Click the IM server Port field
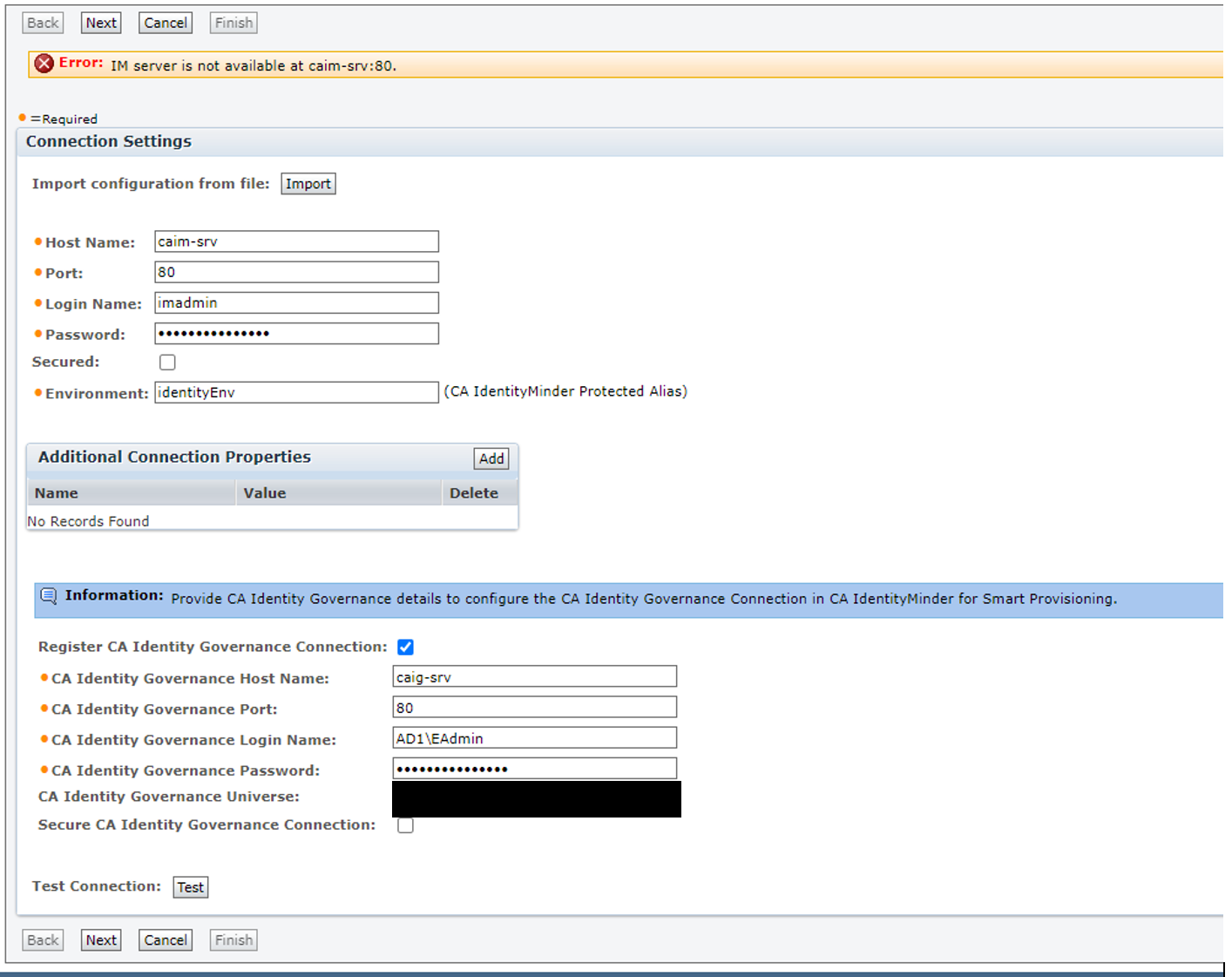1232x977 pixels. pos(296,272)
